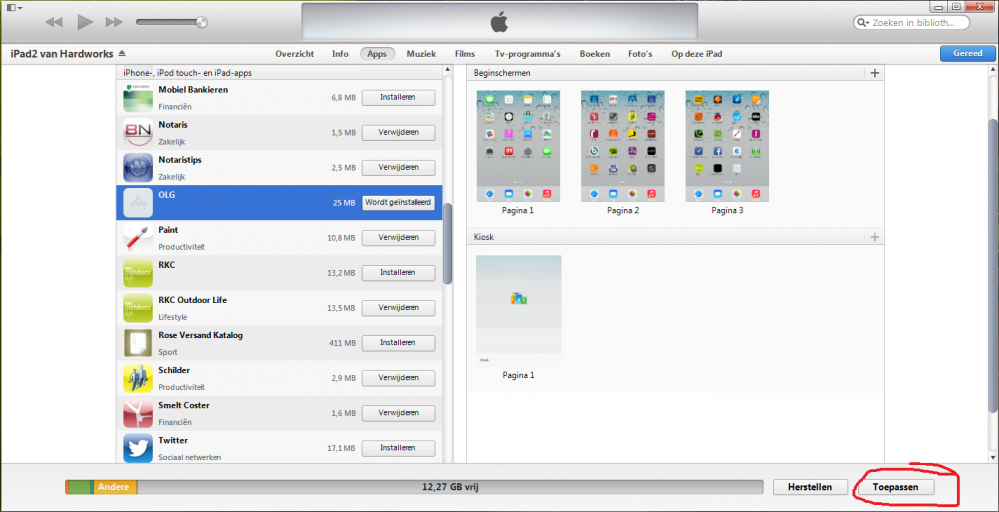The height and width of the screenshot is (512, 999).
Task: Click the Play button
Action: point(85,22)
